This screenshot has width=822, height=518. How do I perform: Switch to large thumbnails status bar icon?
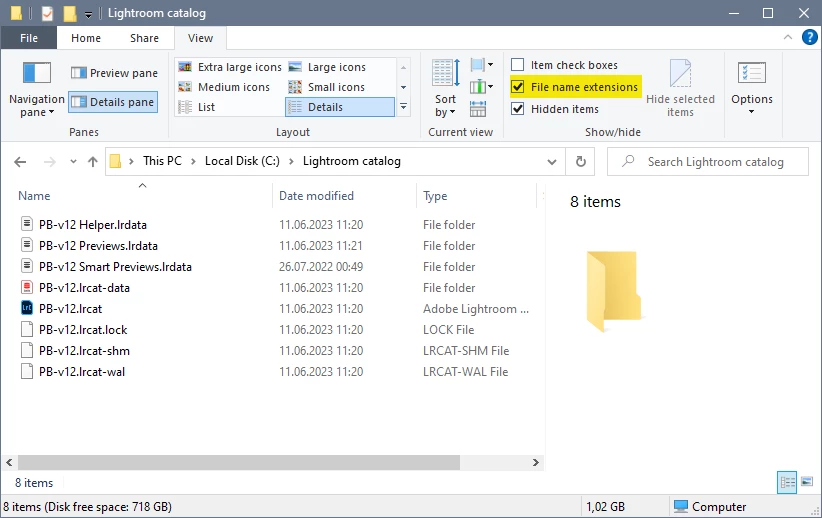tap(807, 482)
